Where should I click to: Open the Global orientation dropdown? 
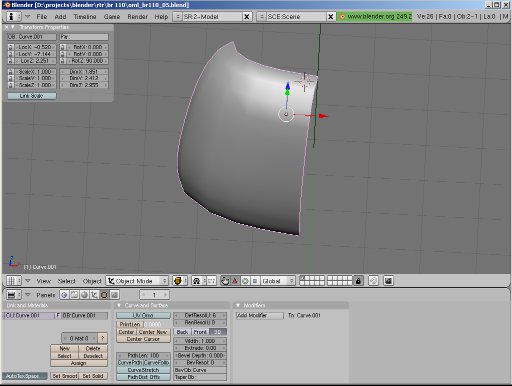(x=277, y=281)
